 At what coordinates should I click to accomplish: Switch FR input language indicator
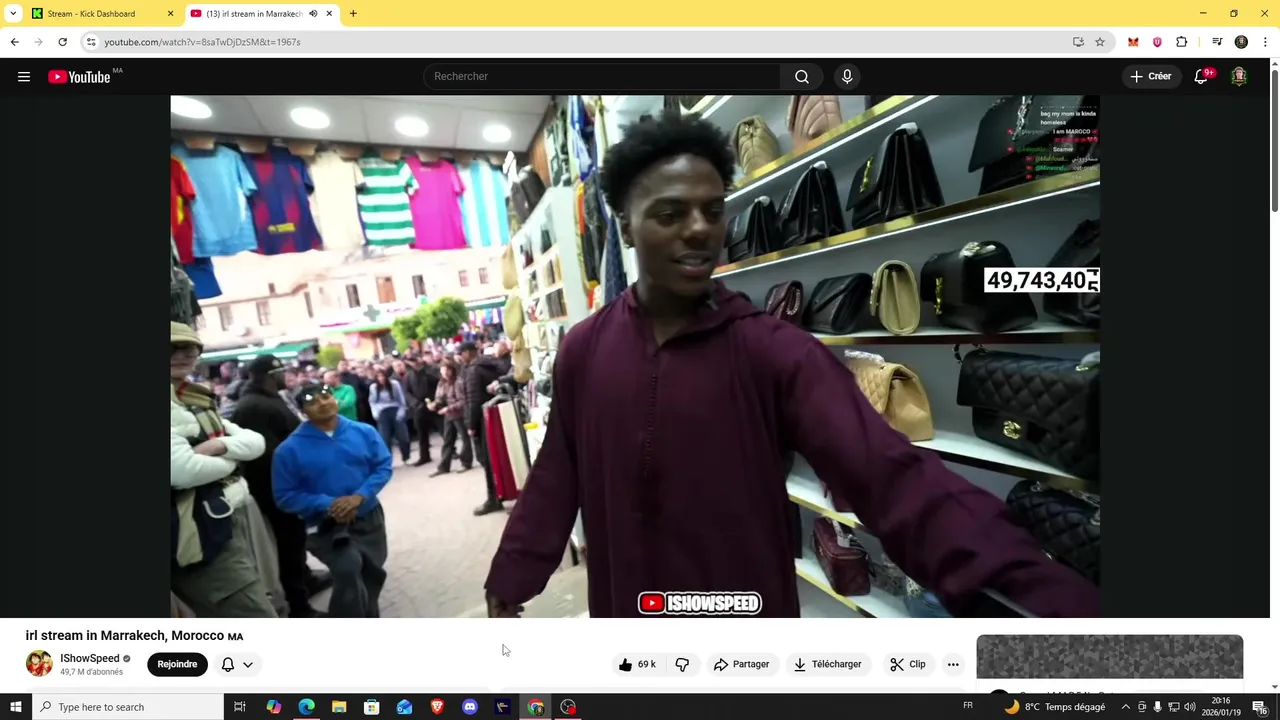click(968, 706)
